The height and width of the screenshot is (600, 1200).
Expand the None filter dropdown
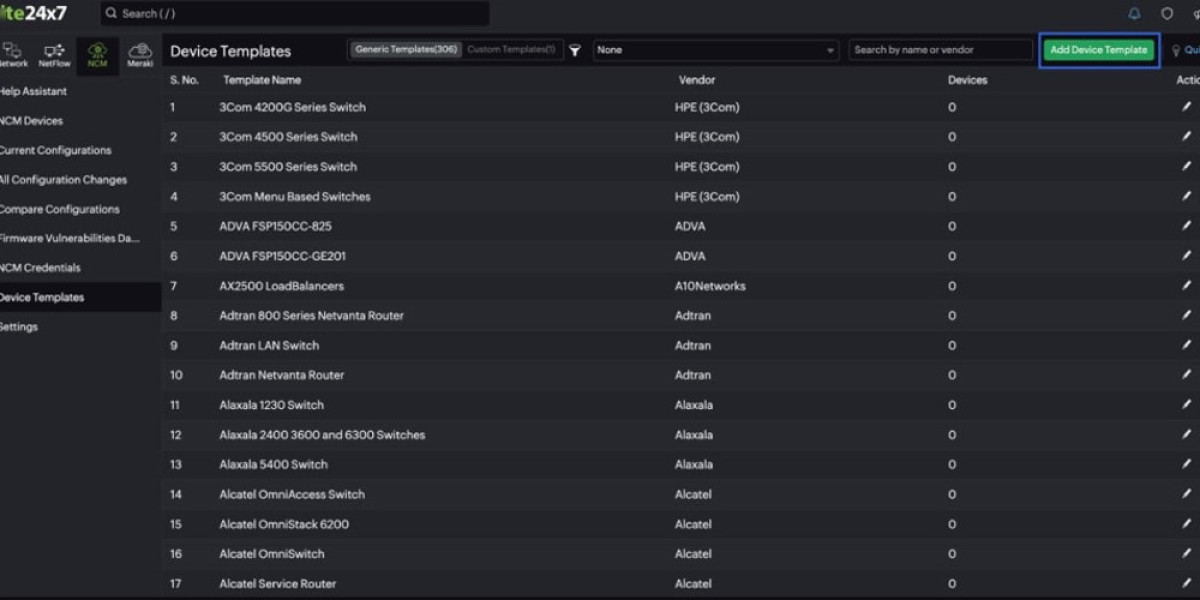[x=716, y=50]
